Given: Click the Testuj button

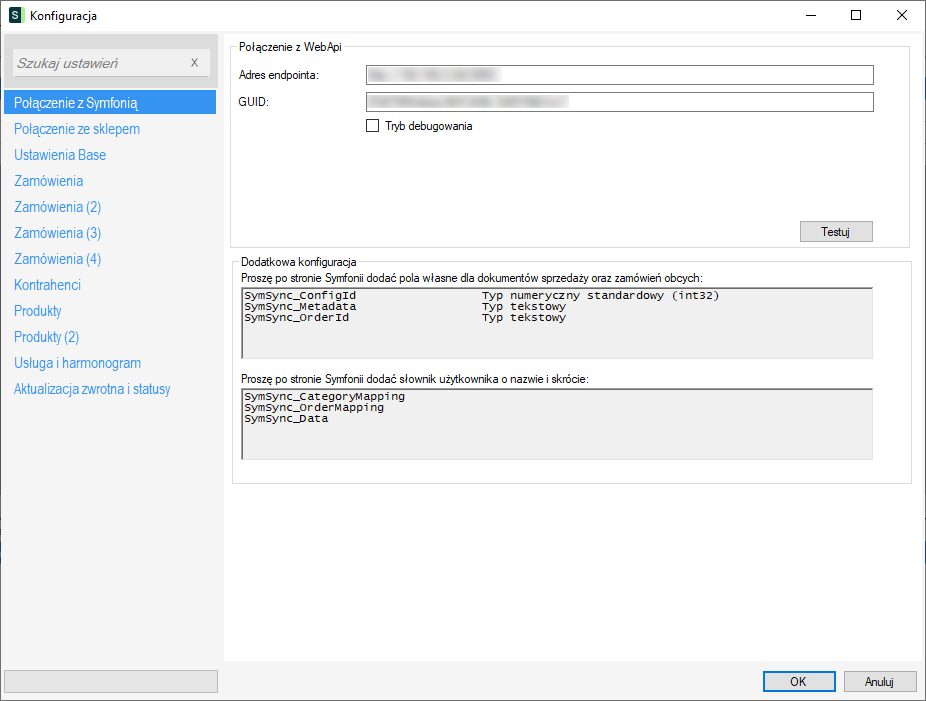Looking at the screenshot, I should click(x=835, y=231).
